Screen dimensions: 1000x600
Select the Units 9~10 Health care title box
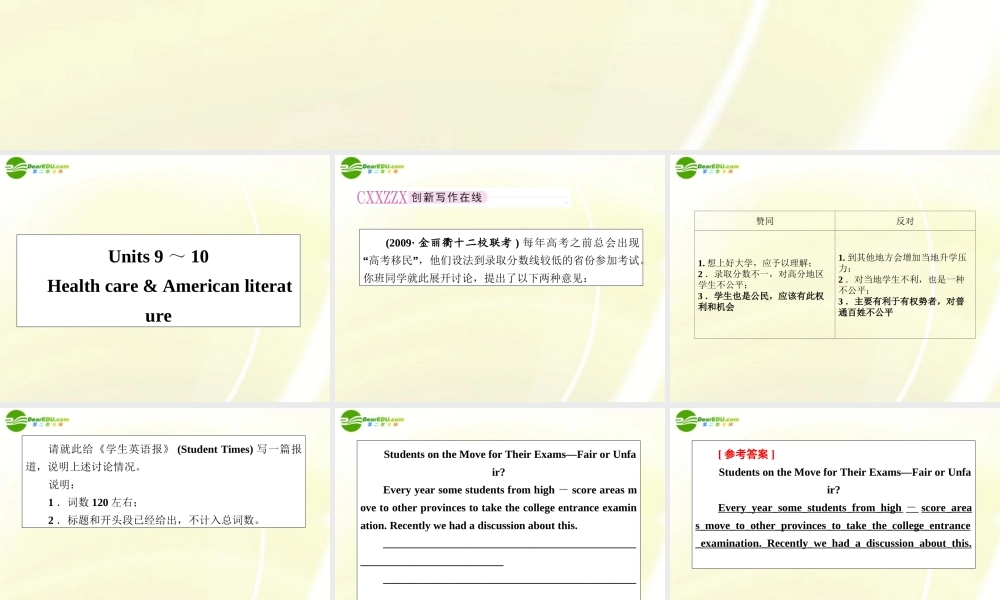pos(158,280)
